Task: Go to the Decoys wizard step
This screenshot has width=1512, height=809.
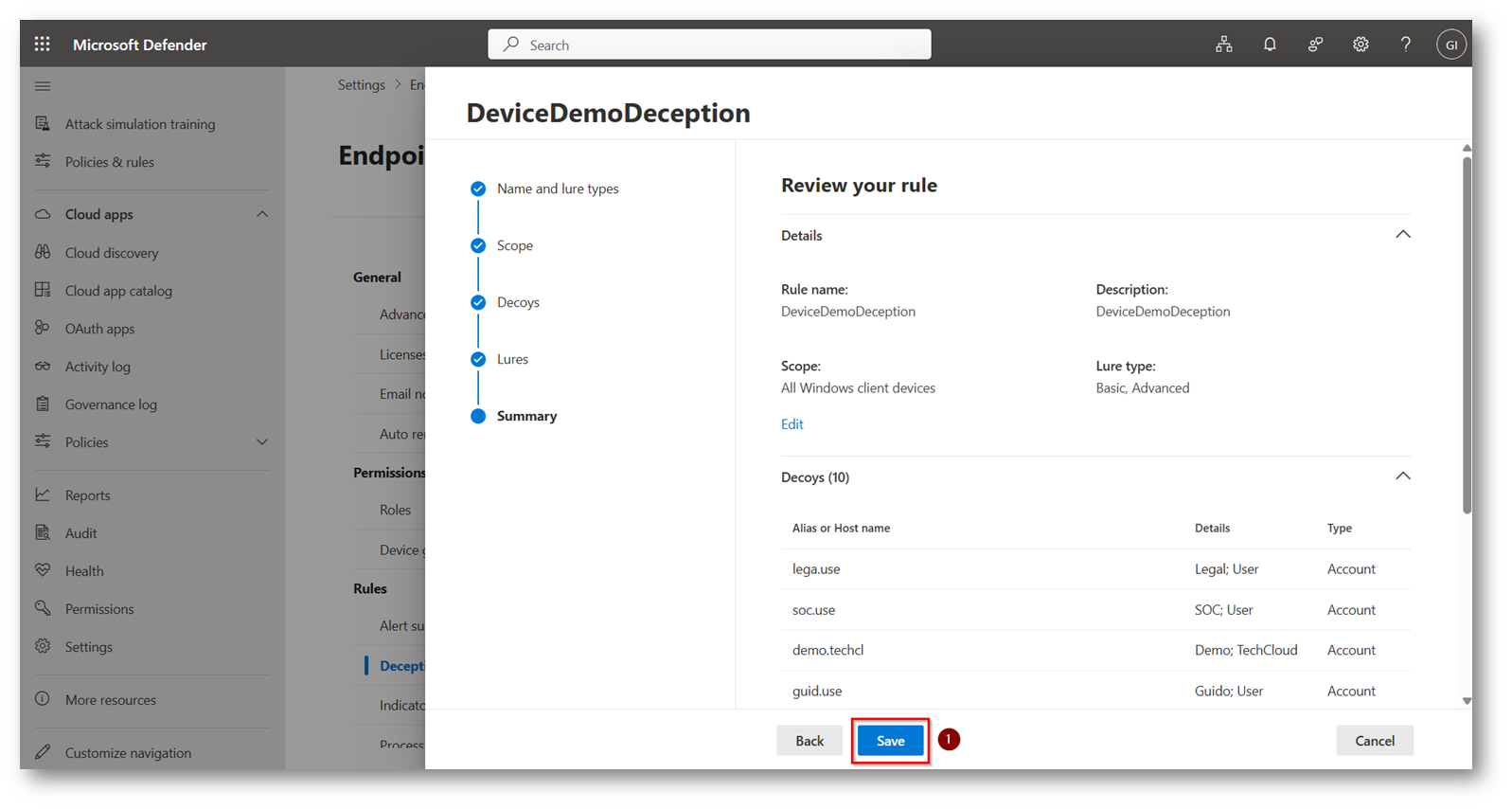Action: pyautogui.click(x=518, y=302)
